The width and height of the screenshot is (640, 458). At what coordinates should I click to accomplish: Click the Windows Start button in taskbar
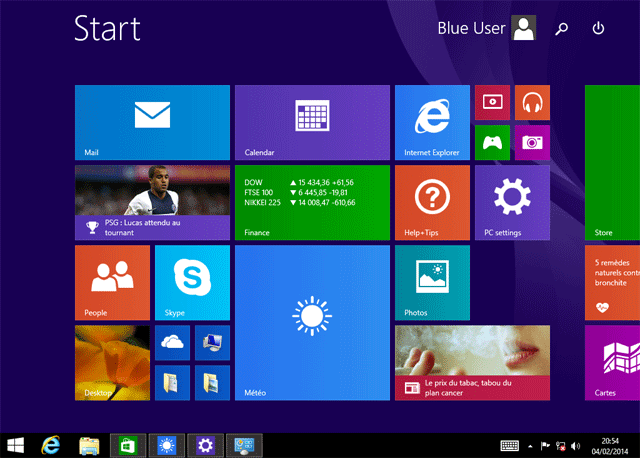pos(16,445)
